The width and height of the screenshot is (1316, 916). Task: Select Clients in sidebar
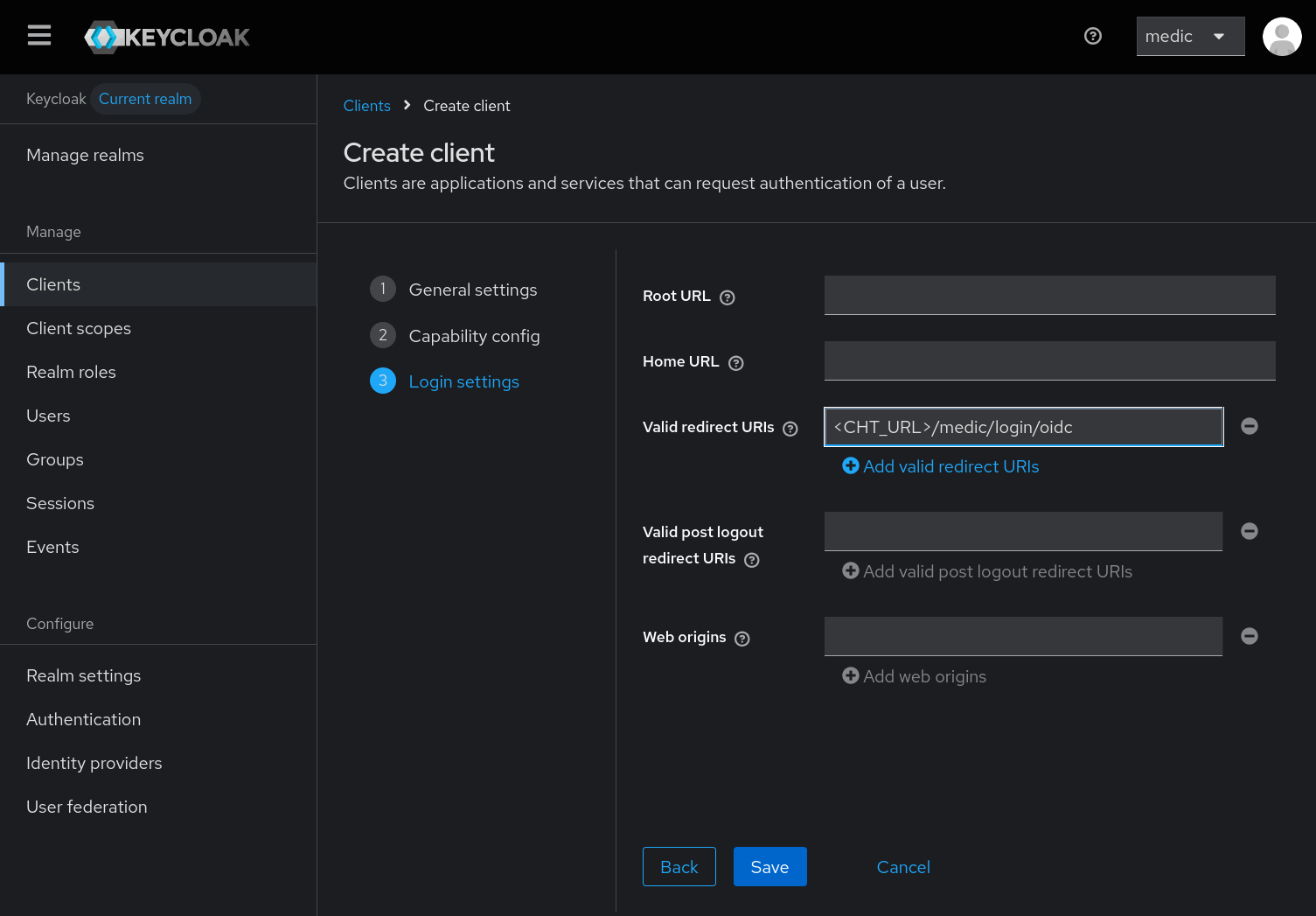tap(158, 284)
